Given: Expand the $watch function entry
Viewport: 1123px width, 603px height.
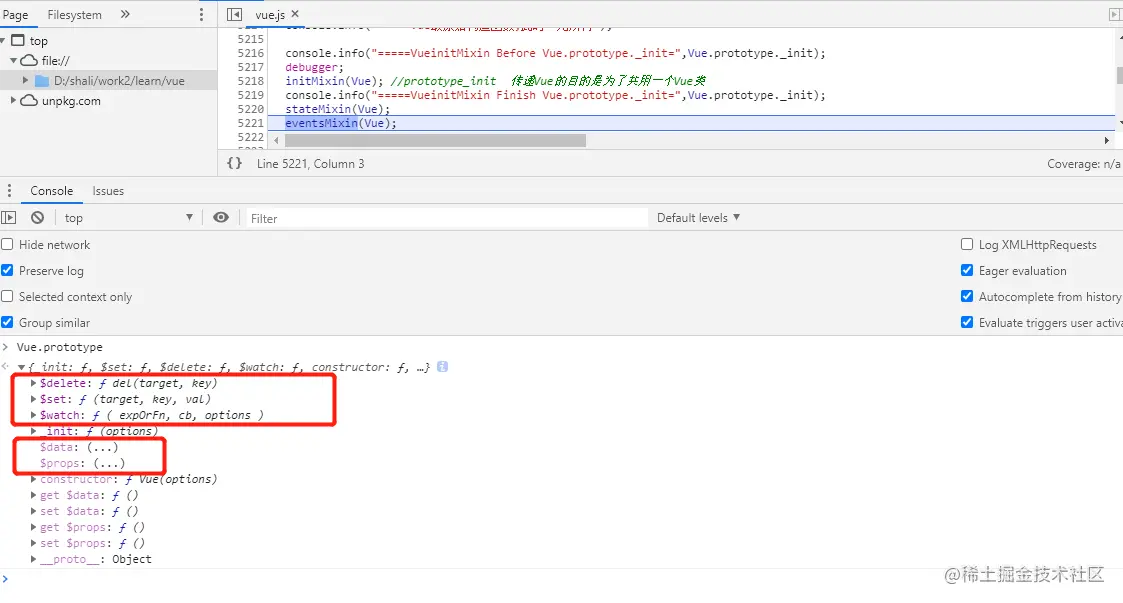Looking at the screenshot, I should tap(34, 415).
